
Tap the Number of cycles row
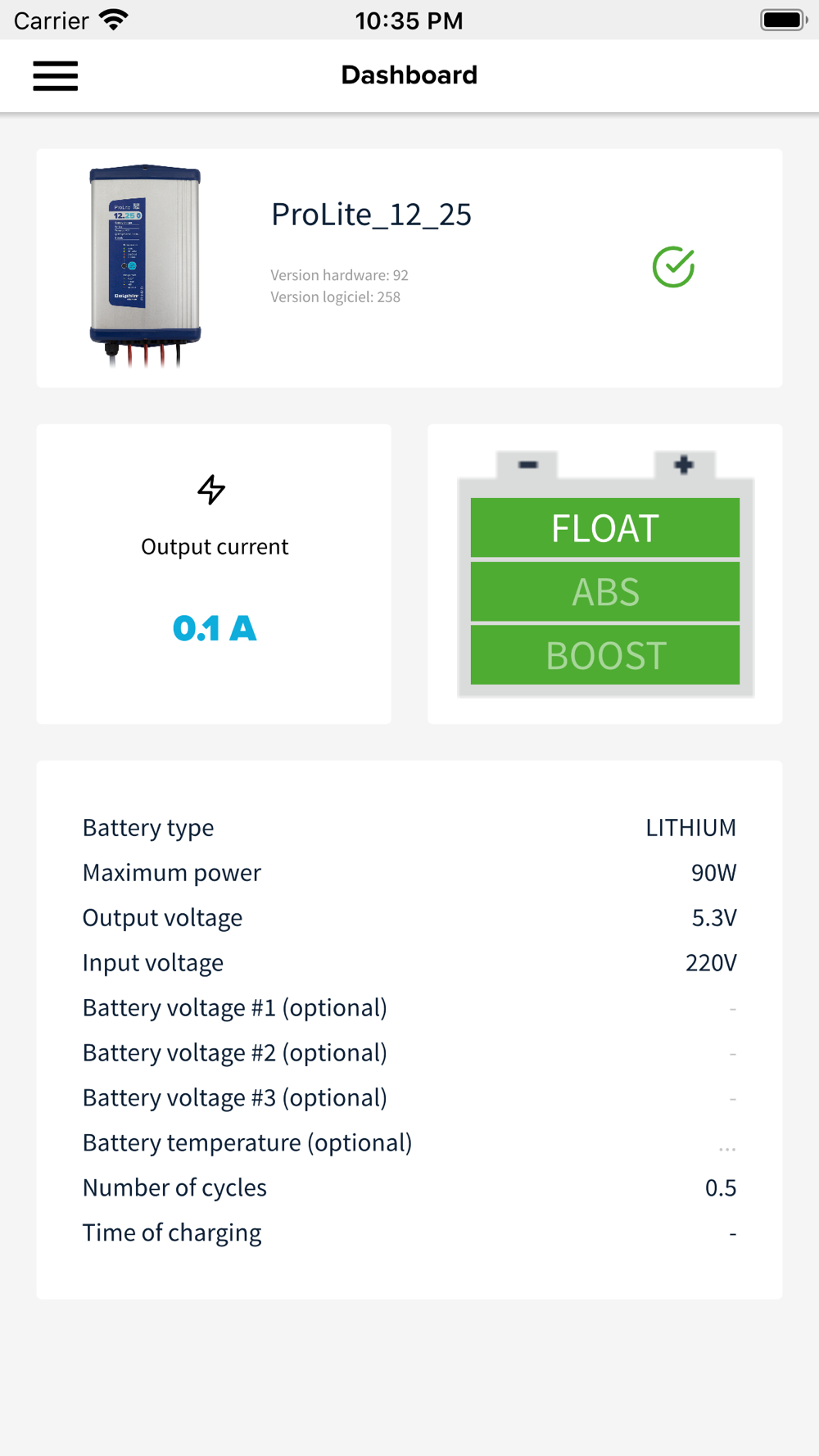tap(409, 1187)
